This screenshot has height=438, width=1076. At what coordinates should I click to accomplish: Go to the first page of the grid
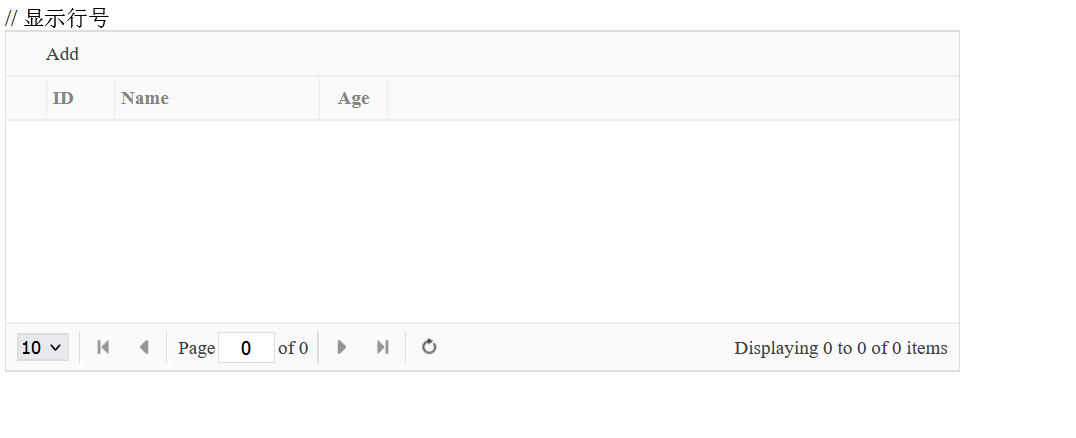point(103,347)
